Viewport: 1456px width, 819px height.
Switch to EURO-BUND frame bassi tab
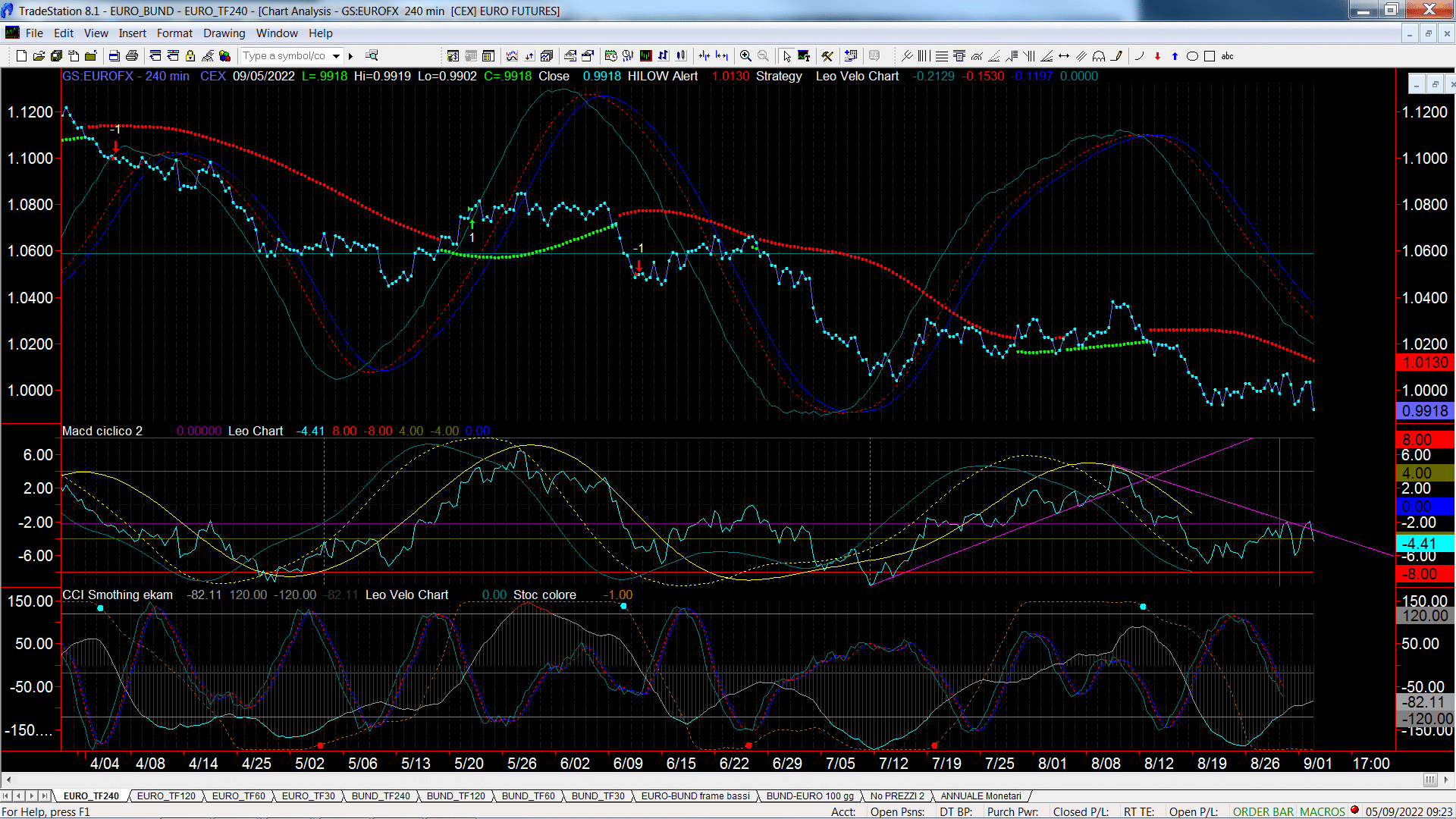coord(695,795)
